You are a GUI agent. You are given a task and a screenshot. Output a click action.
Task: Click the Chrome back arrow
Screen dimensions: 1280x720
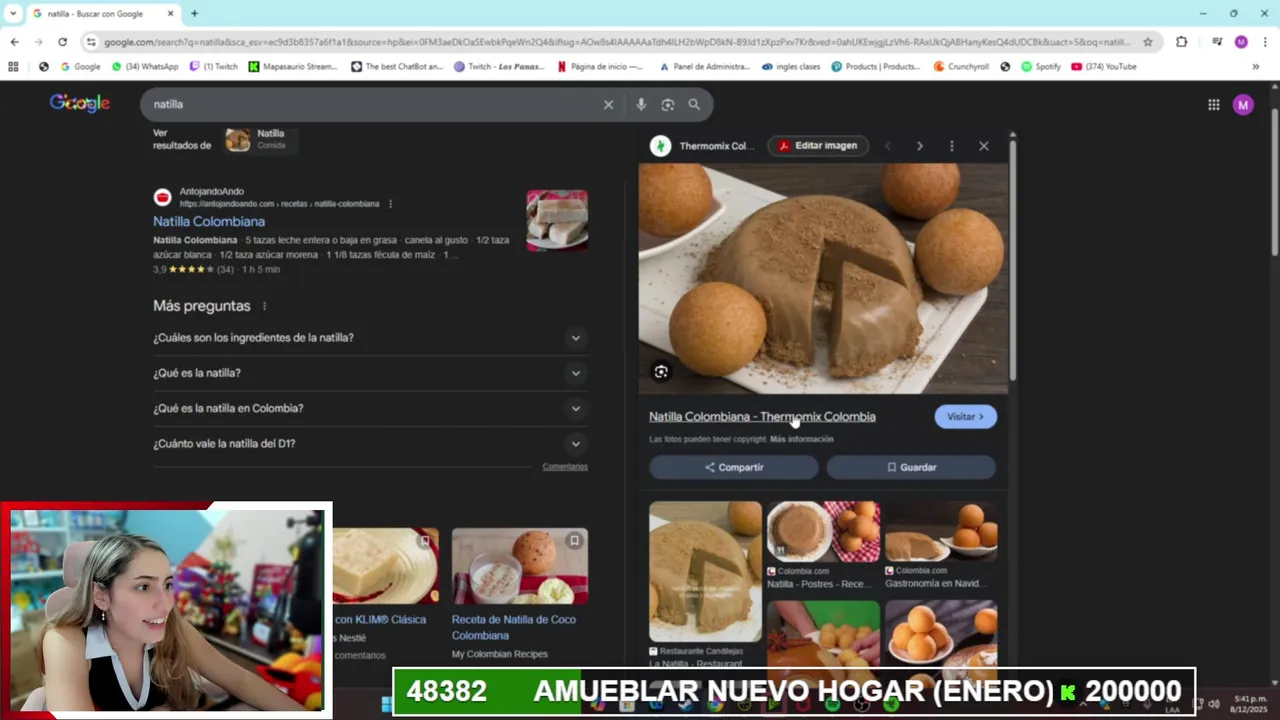coord(14,42)
